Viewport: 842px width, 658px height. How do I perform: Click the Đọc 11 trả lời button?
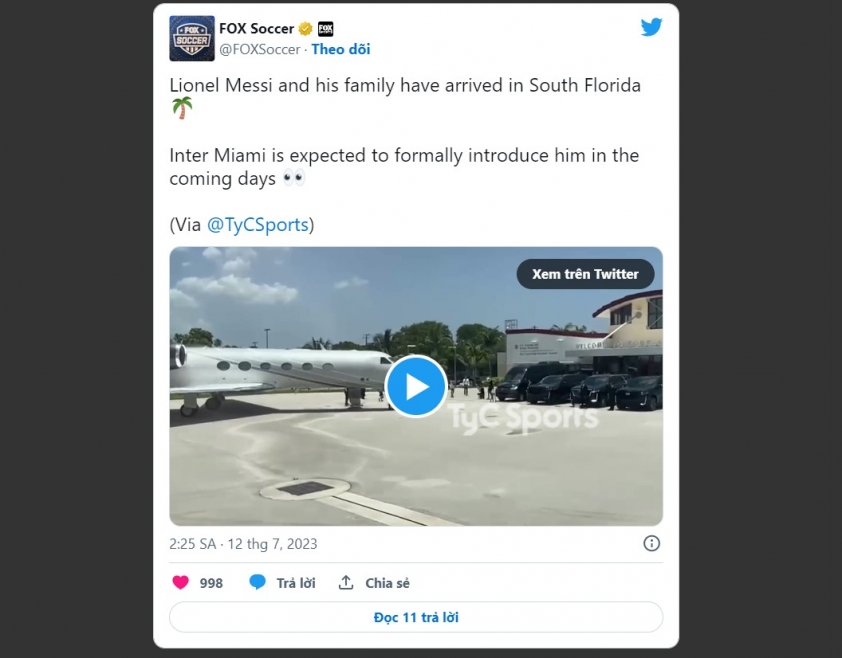(x=416, y=617)
